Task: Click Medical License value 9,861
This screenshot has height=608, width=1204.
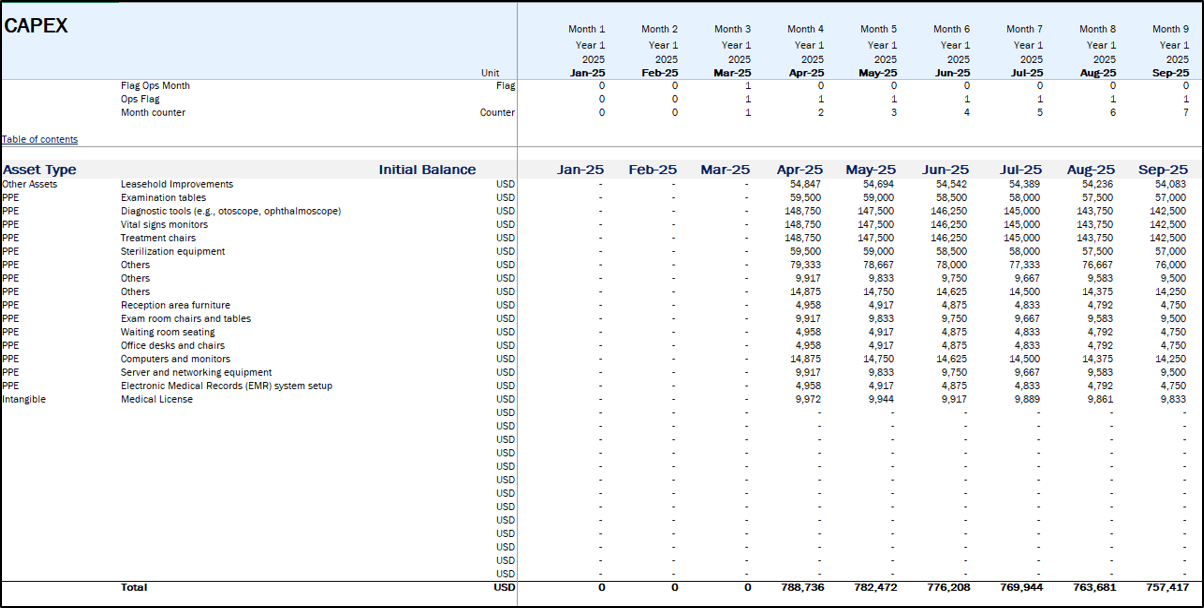Action: [x=1102, y=399]
